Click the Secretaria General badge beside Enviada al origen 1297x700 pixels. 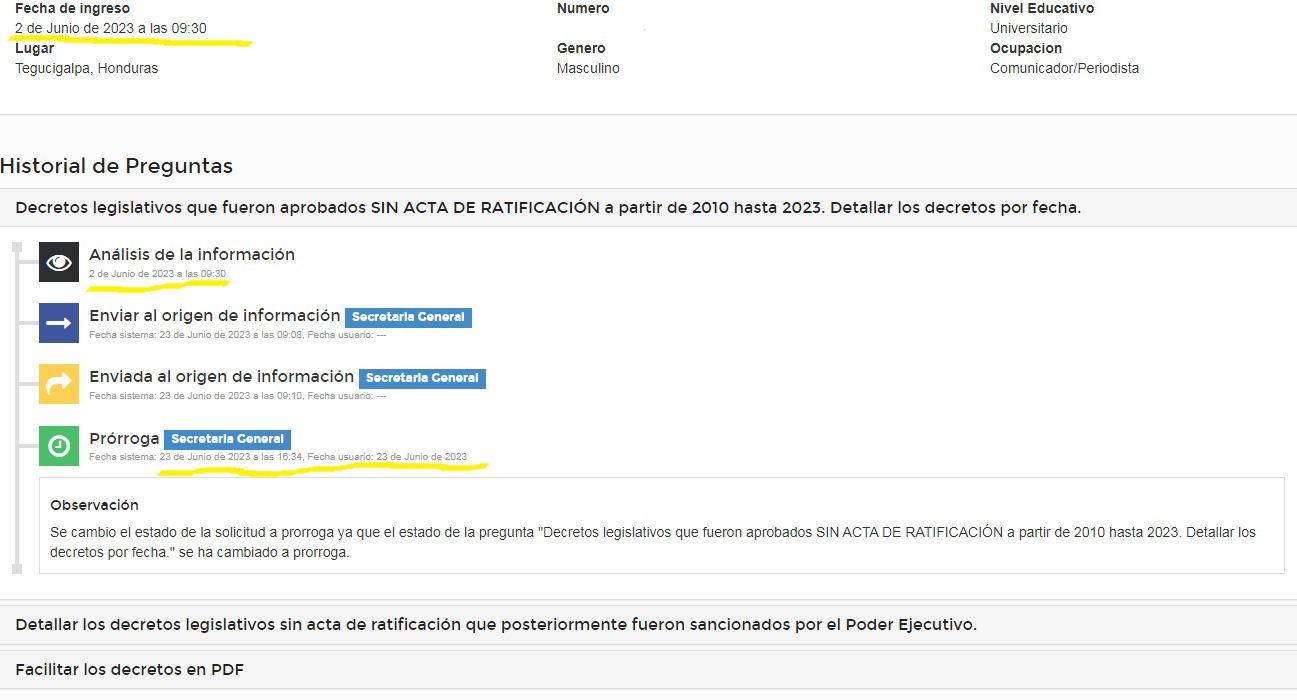click(422, 378)
